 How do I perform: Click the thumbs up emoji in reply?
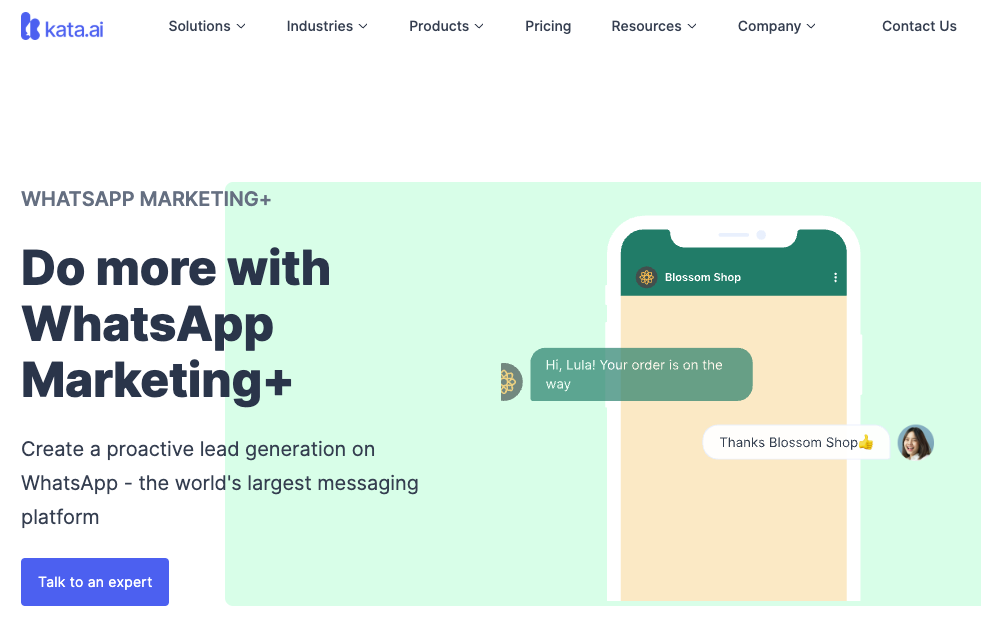pyautogui.click(x=866, y=443)
